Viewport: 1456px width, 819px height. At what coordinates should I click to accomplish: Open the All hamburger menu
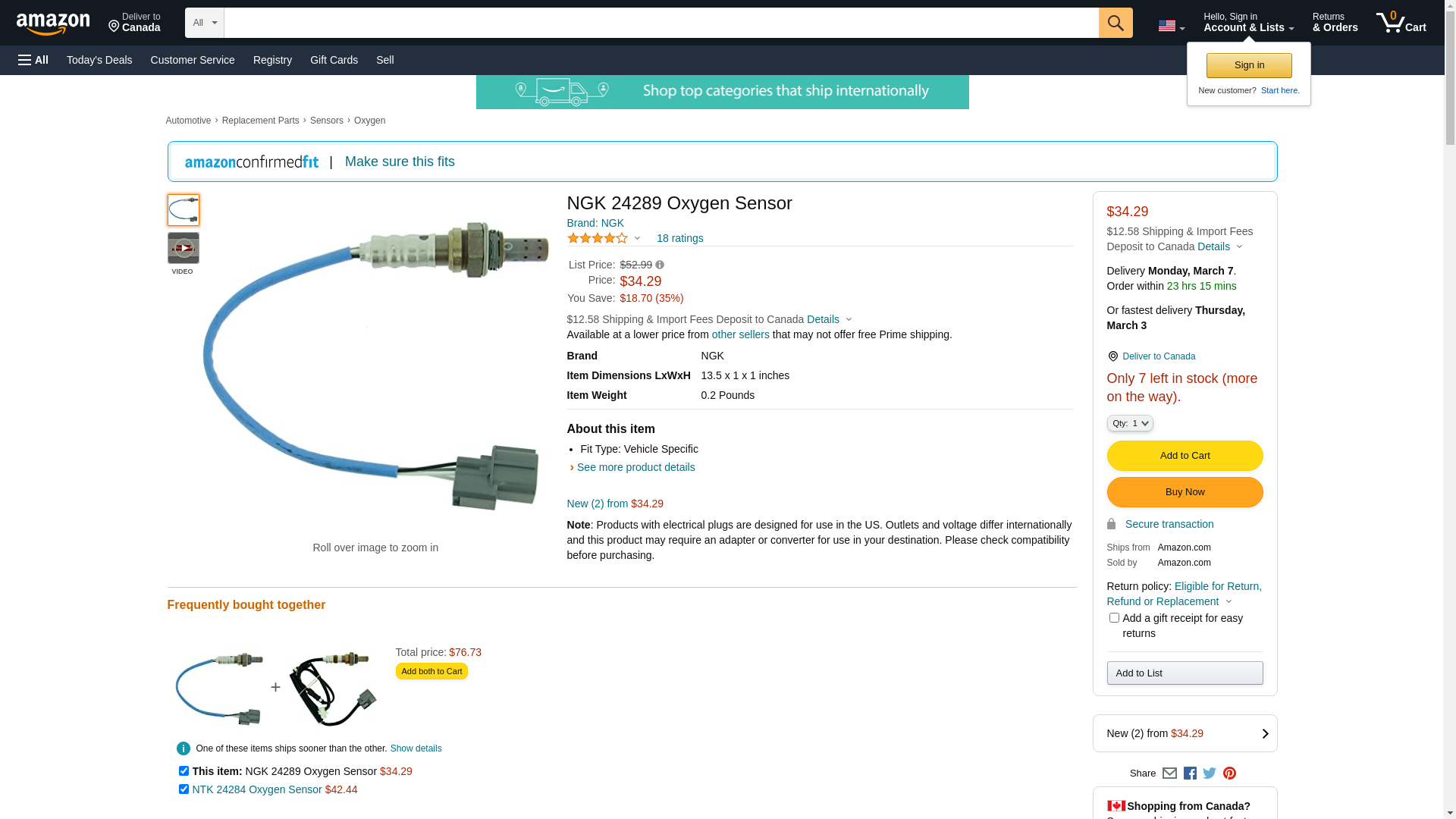coord(33,60)
